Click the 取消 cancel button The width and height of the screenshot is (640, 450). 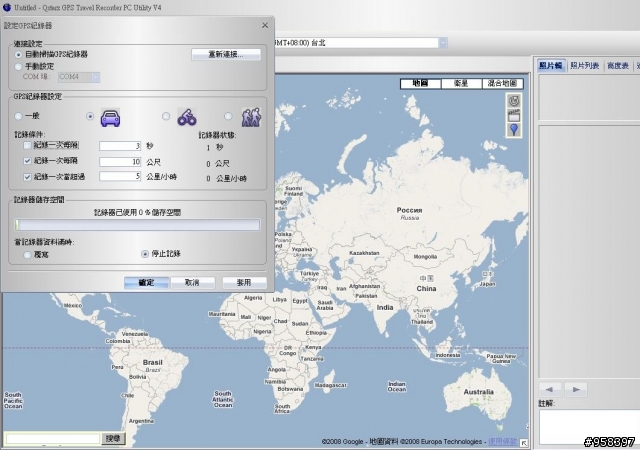(x=192, y=283)
